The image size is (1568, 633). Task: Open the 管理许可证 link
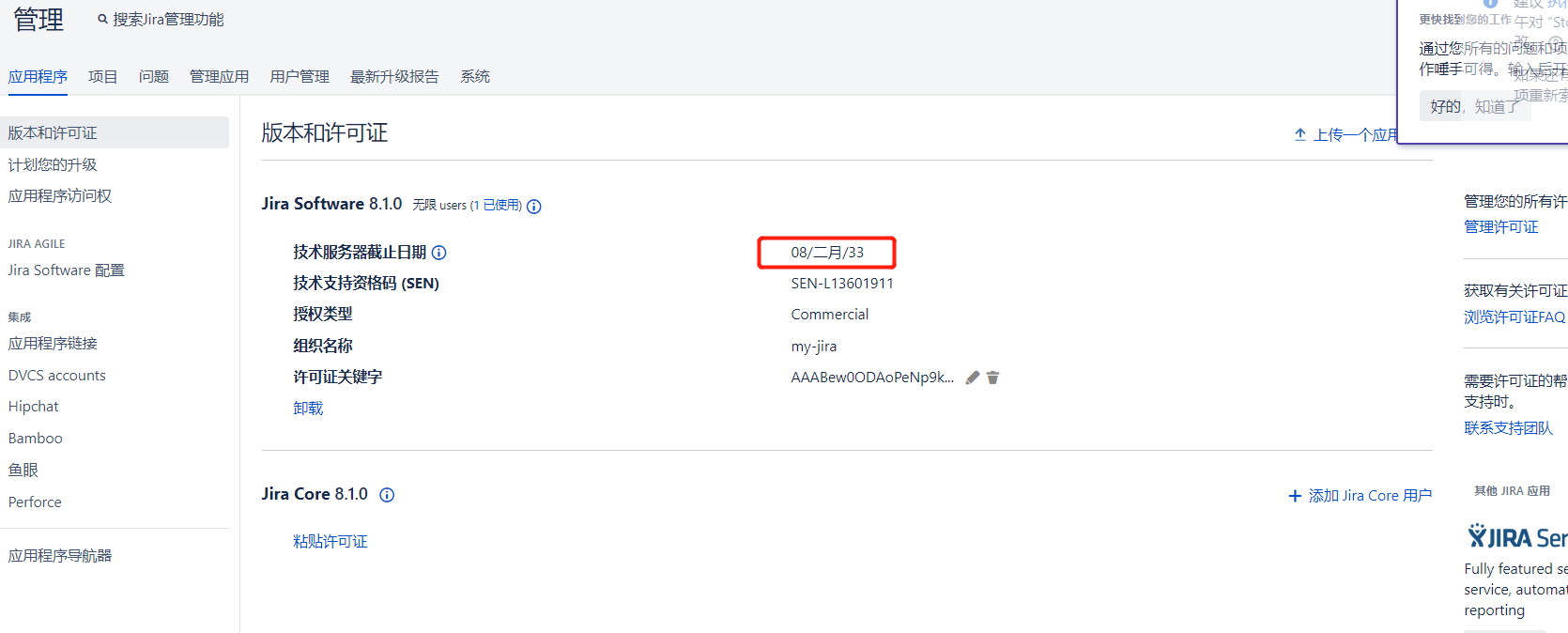tap(1501, 227)
